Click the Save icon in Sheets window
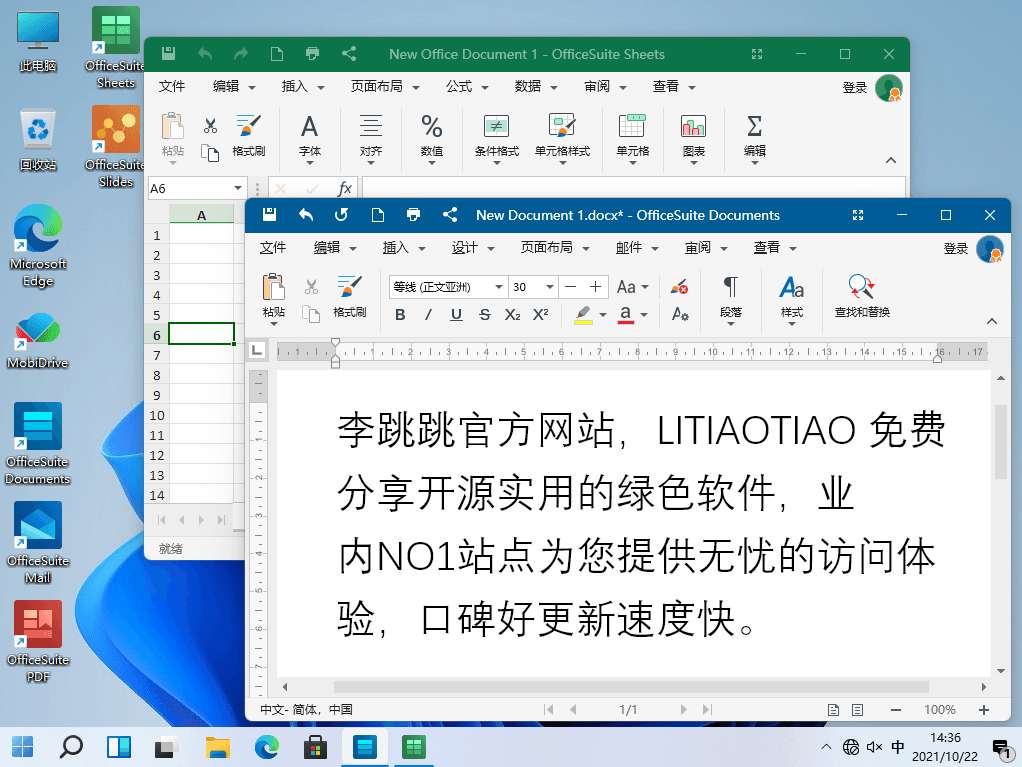Image resolution: width=1022 pixels, height=767 pixels. (168, 53)
